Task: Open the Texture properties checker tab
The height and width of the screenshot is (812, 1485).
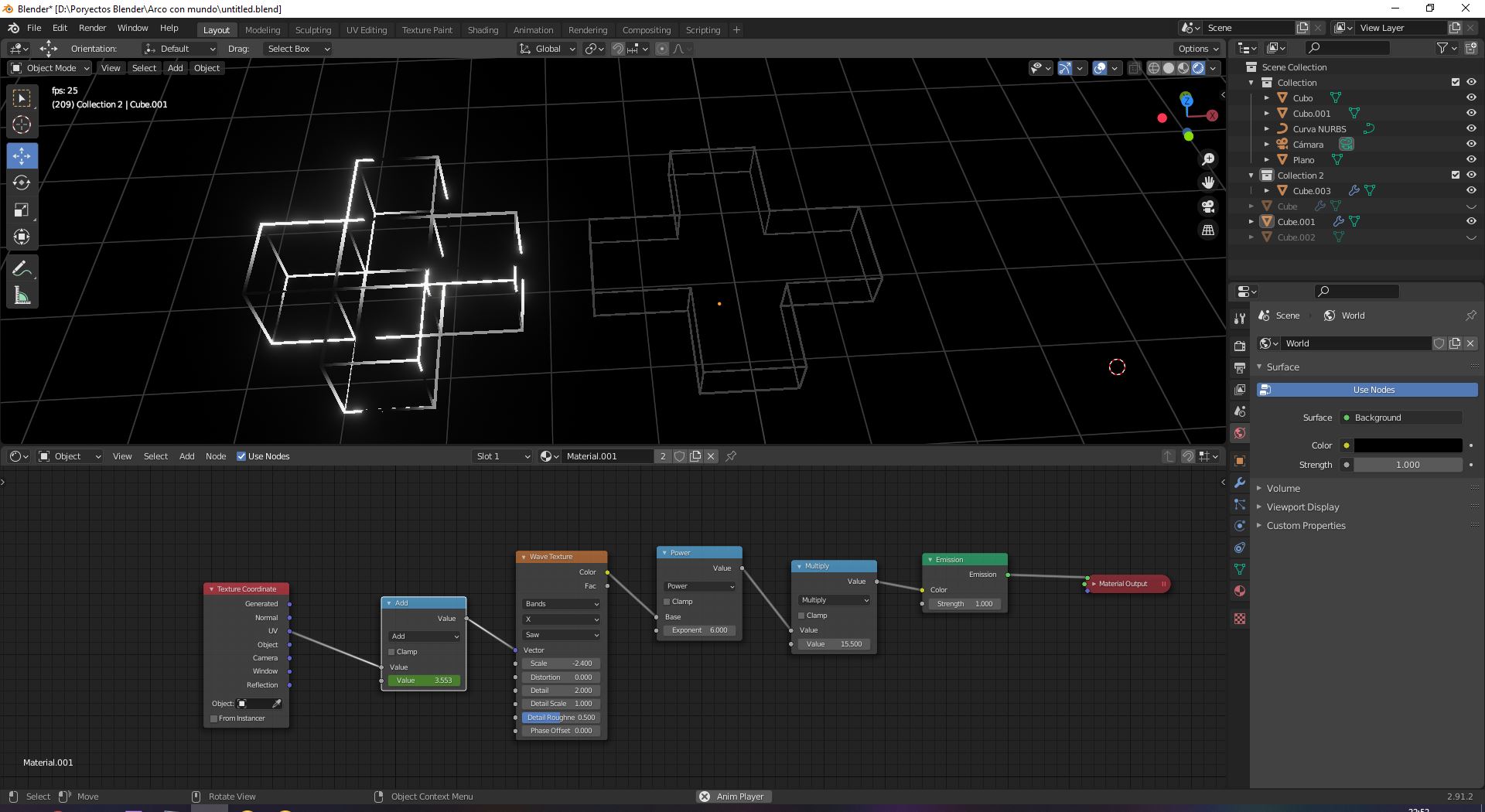Action: pyautogui.click(x=1240, y=619)
